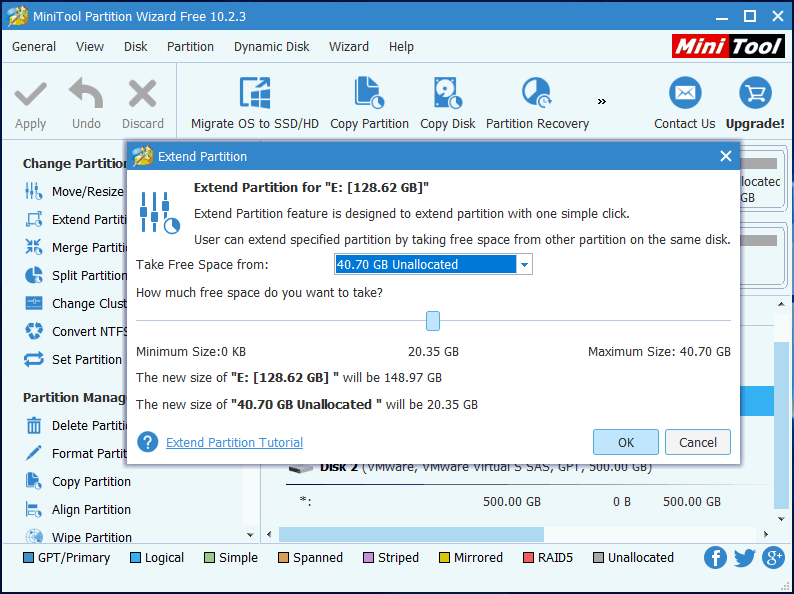Click Wipe Partition in sidebar
This screenshot has height=594, width=794.
pos(78,536)
